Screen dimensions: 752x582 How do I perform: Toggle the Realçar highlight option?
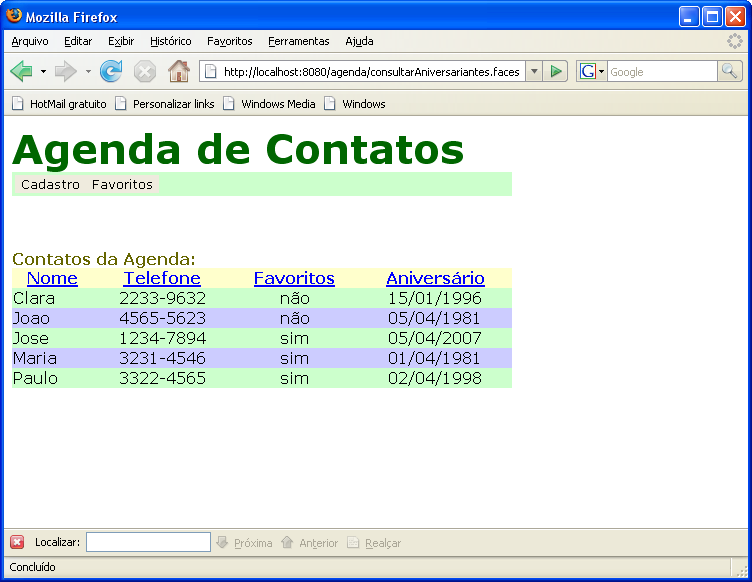[374, 543]
